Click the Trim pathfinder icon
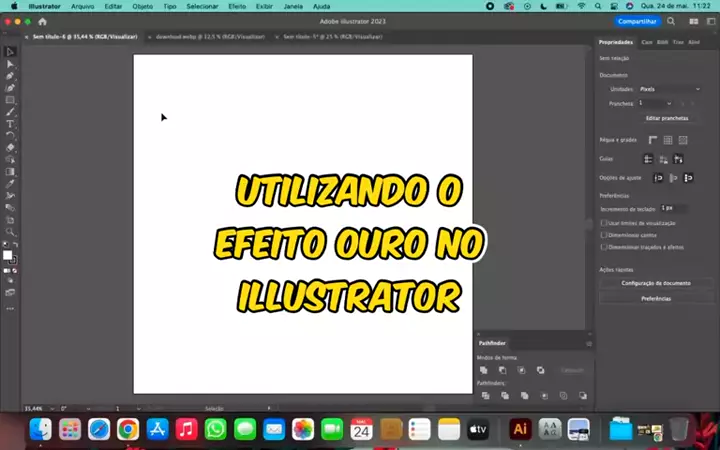720x450 pixels. 505,396
